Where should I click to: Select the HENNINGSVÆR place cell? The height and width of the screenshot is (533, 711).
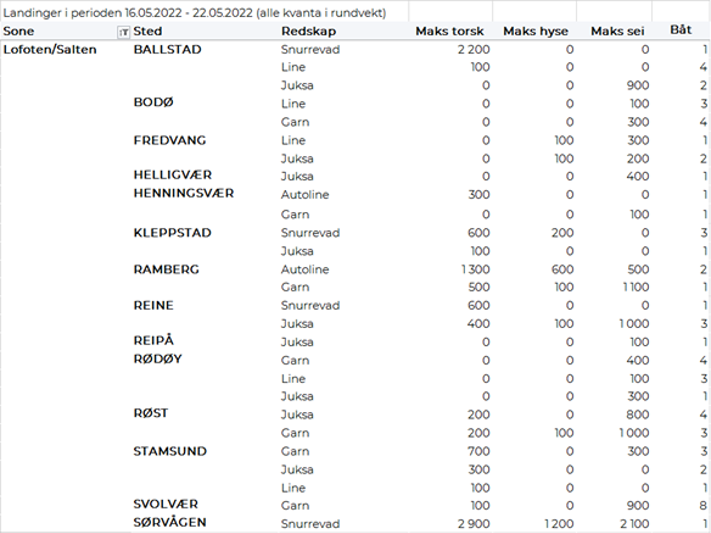pos(183,194)
